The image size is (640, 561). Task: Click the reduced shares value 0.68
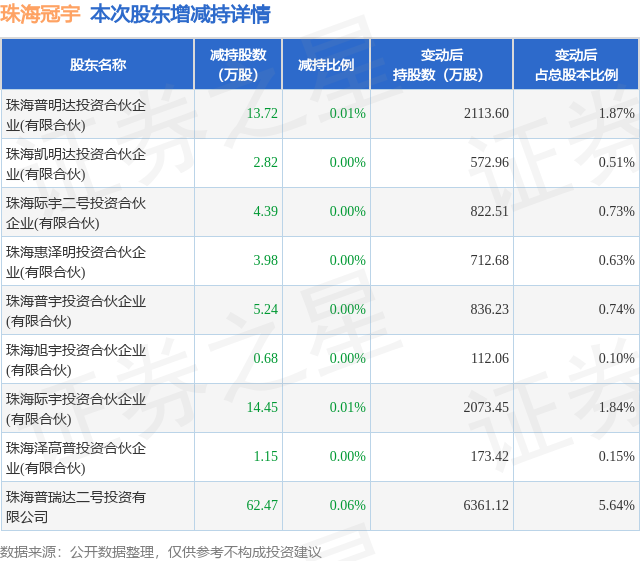265,358
